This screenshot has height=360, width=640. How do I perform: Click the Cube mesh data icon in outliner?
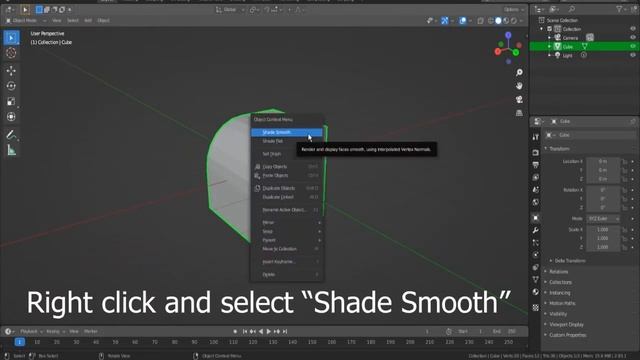pos(584,47)
